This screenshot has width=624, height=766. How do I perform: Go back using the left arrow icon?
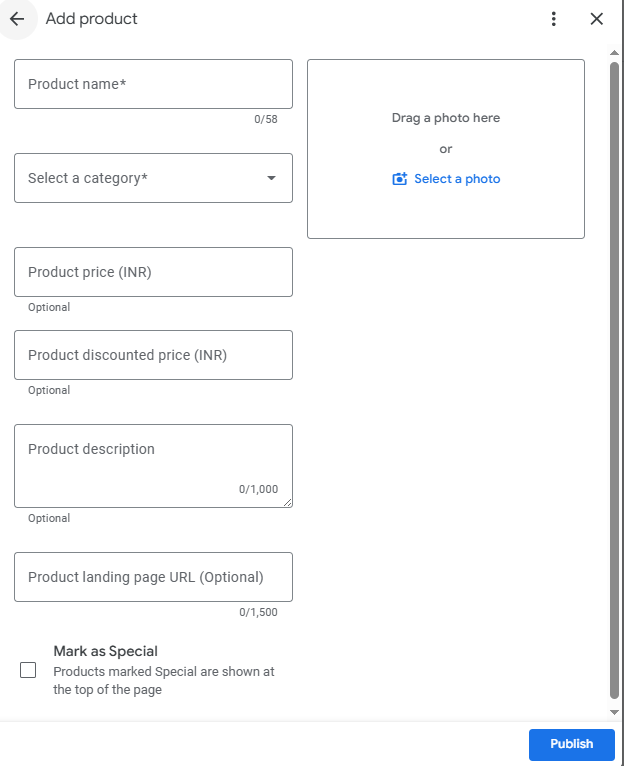coord(17,19)
